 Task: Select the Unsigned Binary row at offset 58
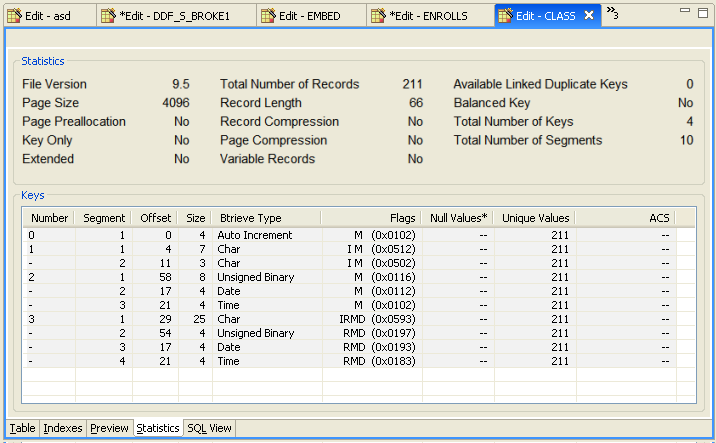pos(255,277)
